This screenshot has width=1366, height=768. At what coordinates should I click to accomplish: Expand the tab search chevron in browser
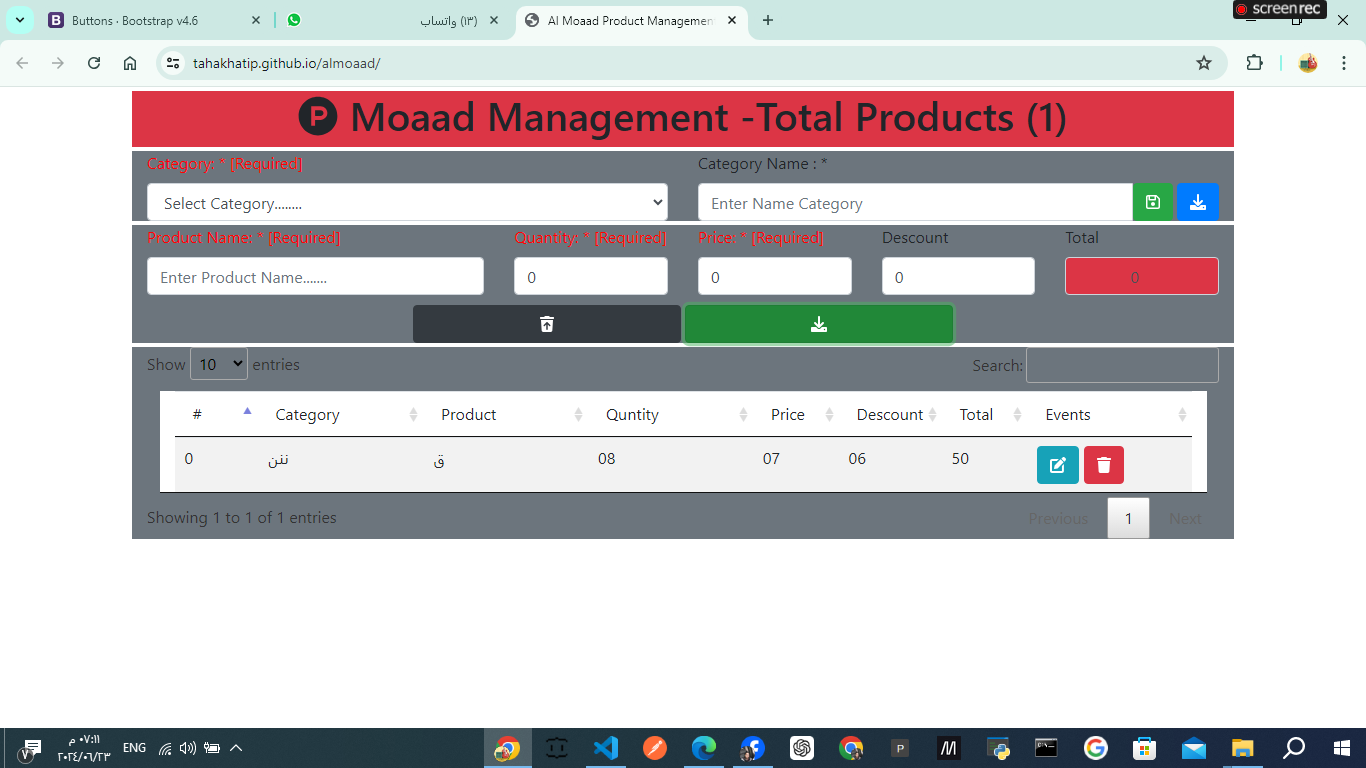point(20,20)
